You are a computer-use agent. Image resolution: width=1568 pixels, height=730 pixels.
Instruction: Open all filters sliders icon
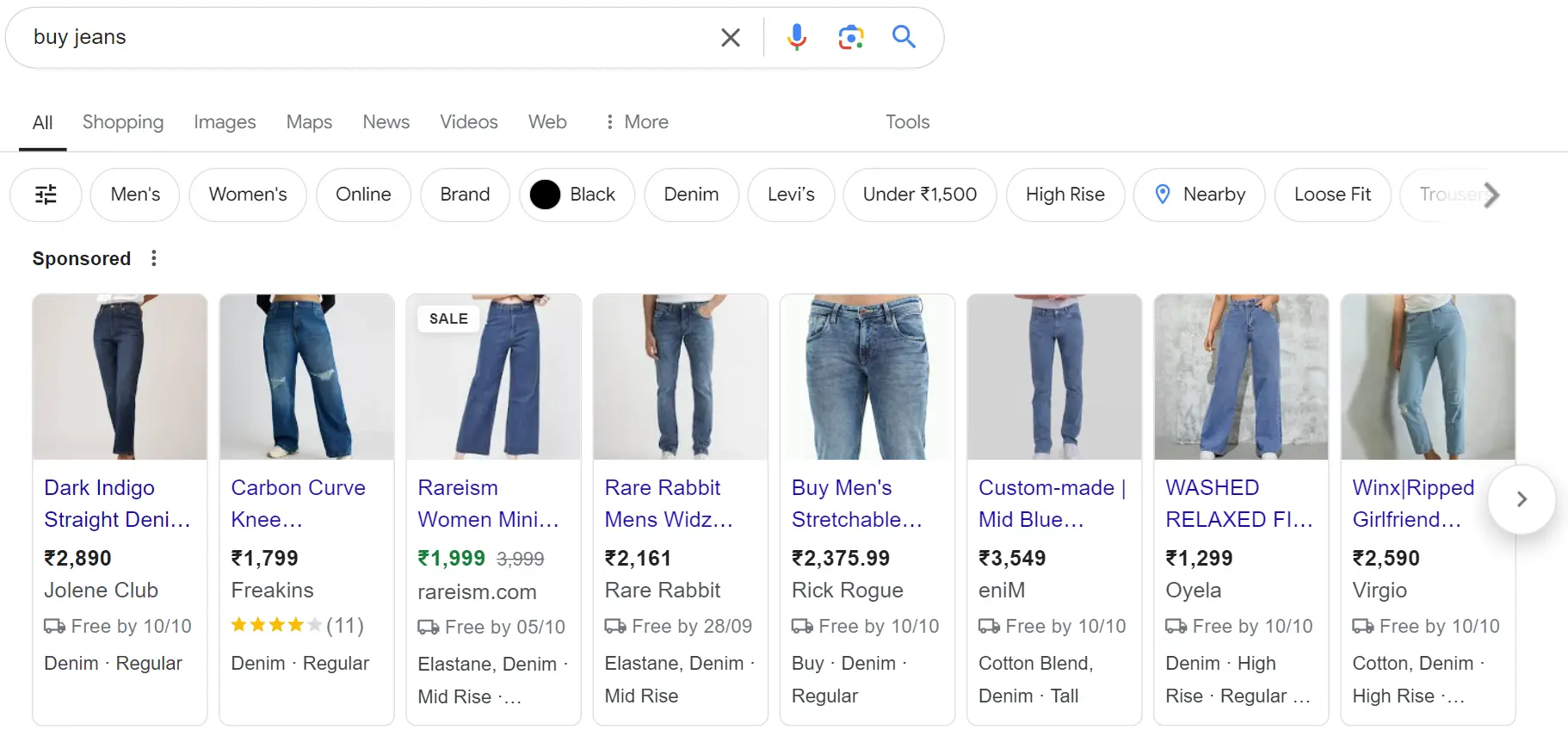pos(46,195)
